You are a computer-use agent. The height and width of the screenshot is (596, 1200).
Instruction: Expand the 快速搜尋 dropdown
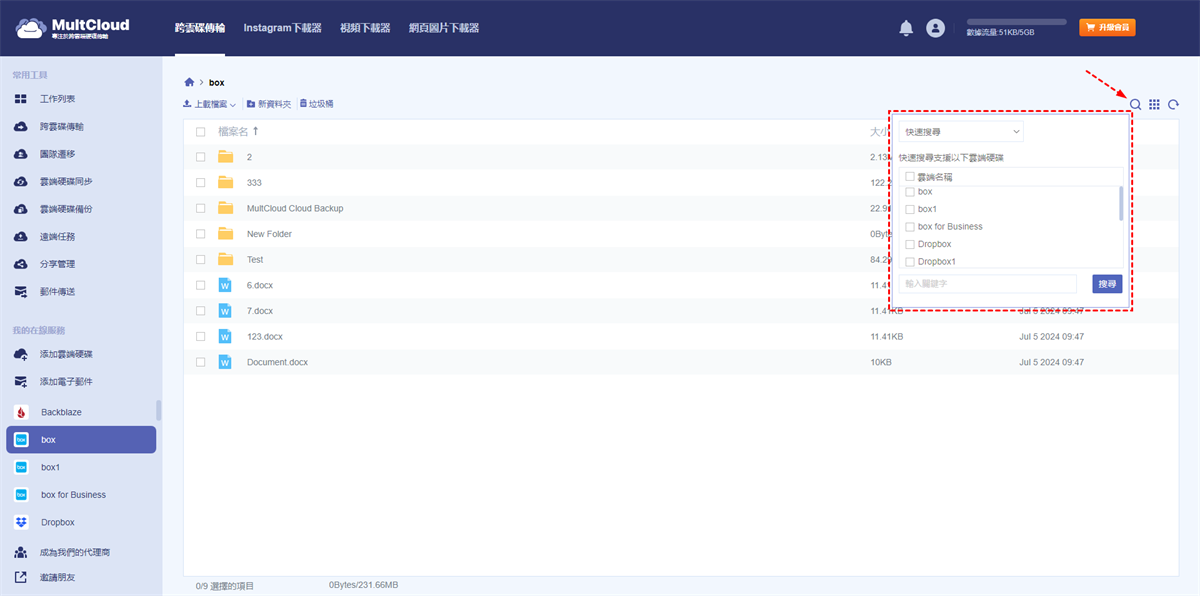(961, 131)
